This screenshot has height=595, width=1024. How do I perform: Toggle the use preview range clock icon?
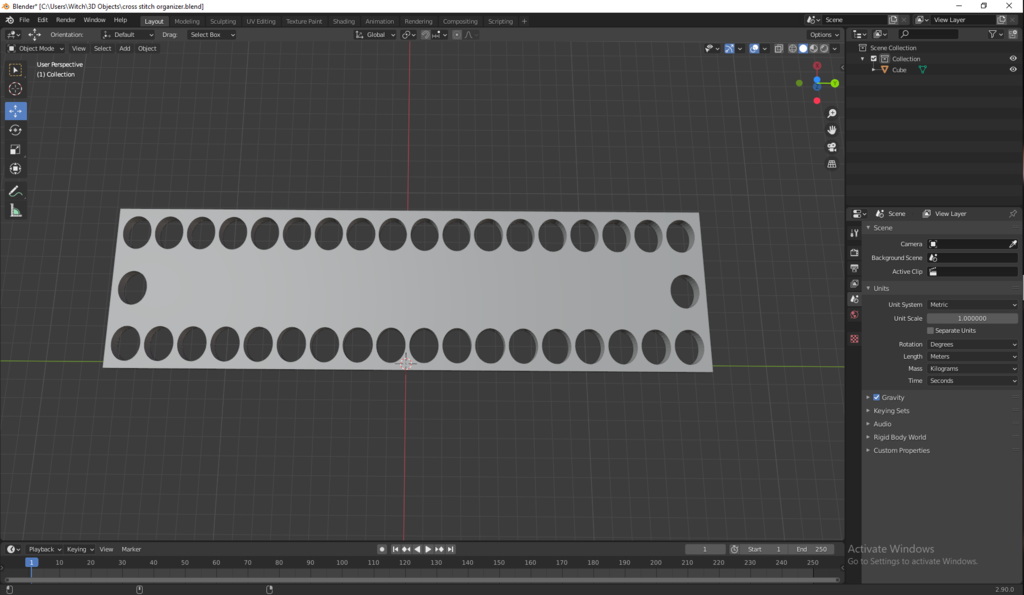click(735, 549)
